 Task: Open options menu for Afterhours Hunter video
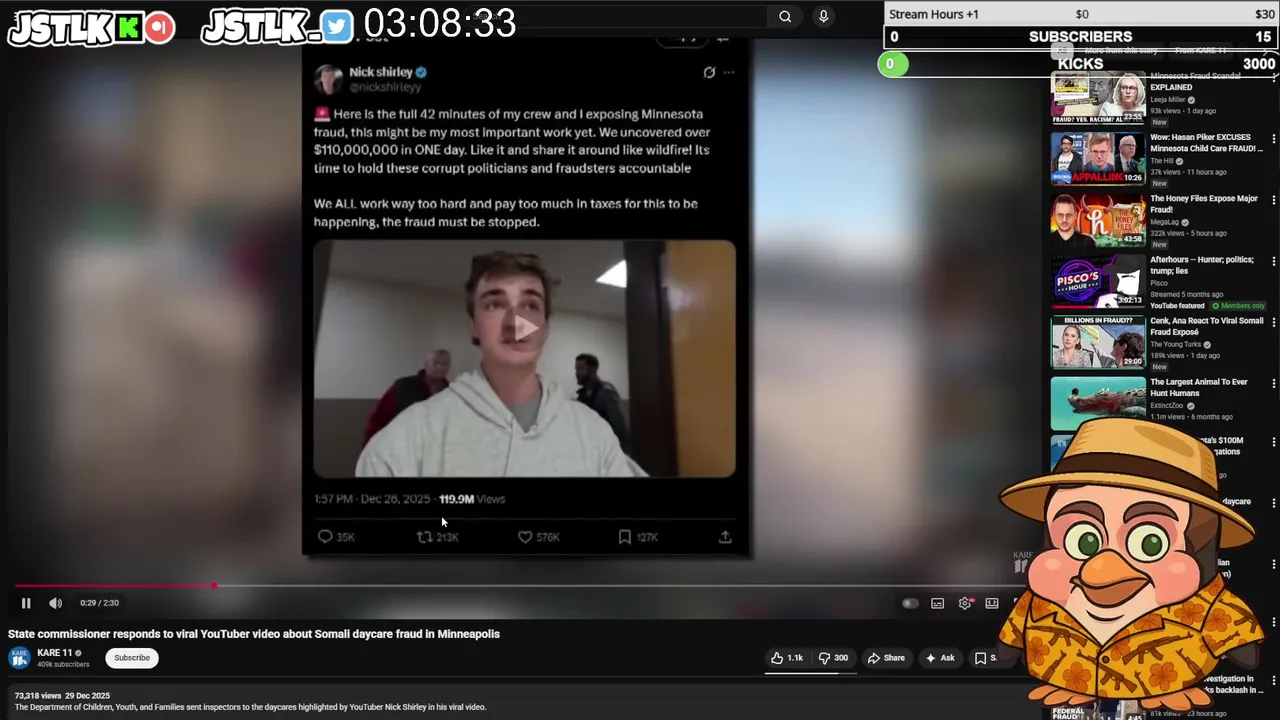tap(1273, 261)
